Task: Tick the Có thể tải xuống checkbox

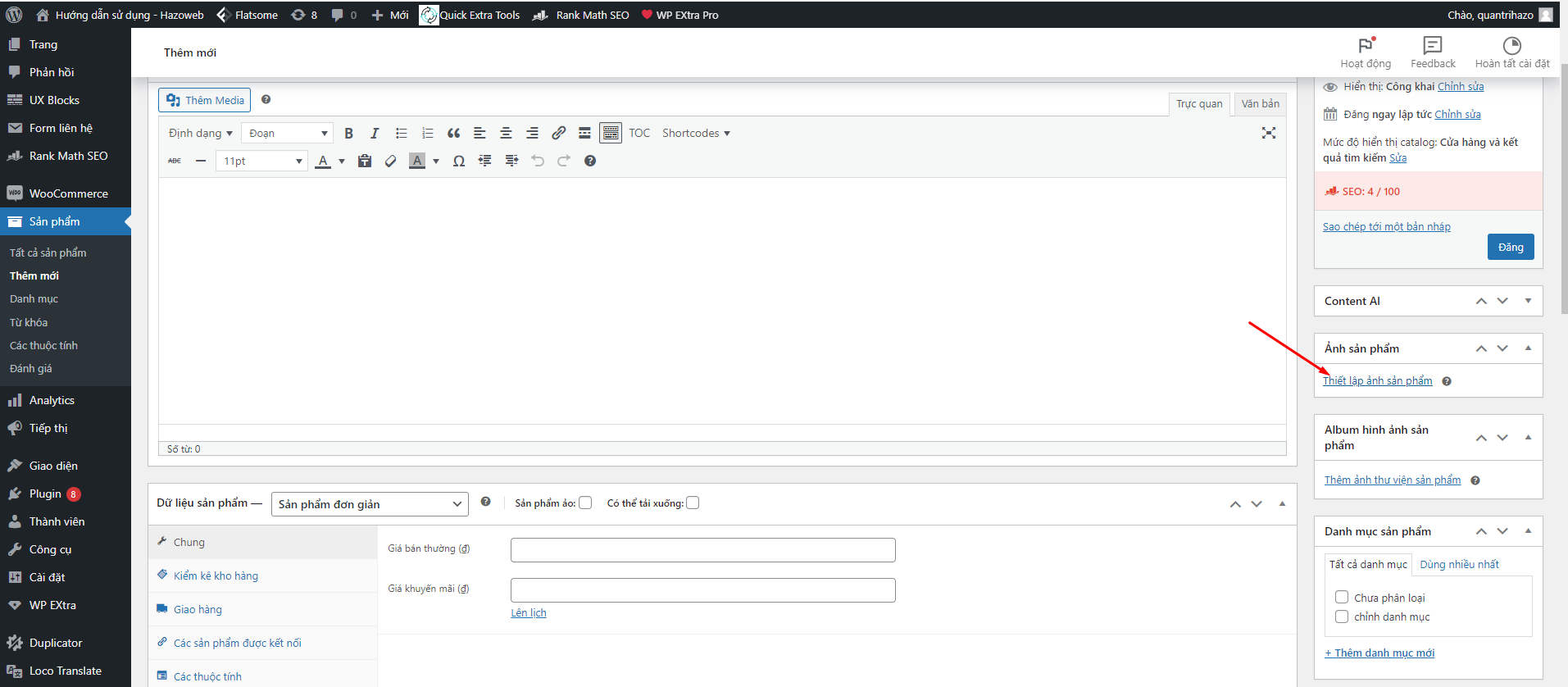Action: pyautogui.click(x=693, y=503)
